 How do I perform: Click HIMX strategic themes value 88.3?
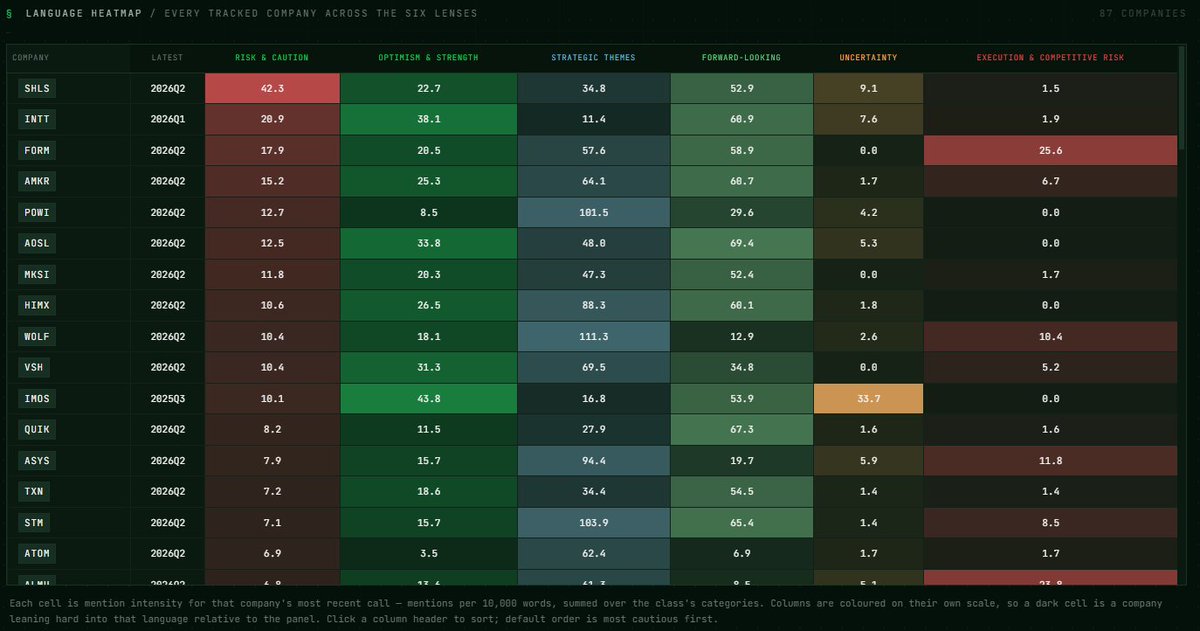pyautogui.click(x=593, y=306)
